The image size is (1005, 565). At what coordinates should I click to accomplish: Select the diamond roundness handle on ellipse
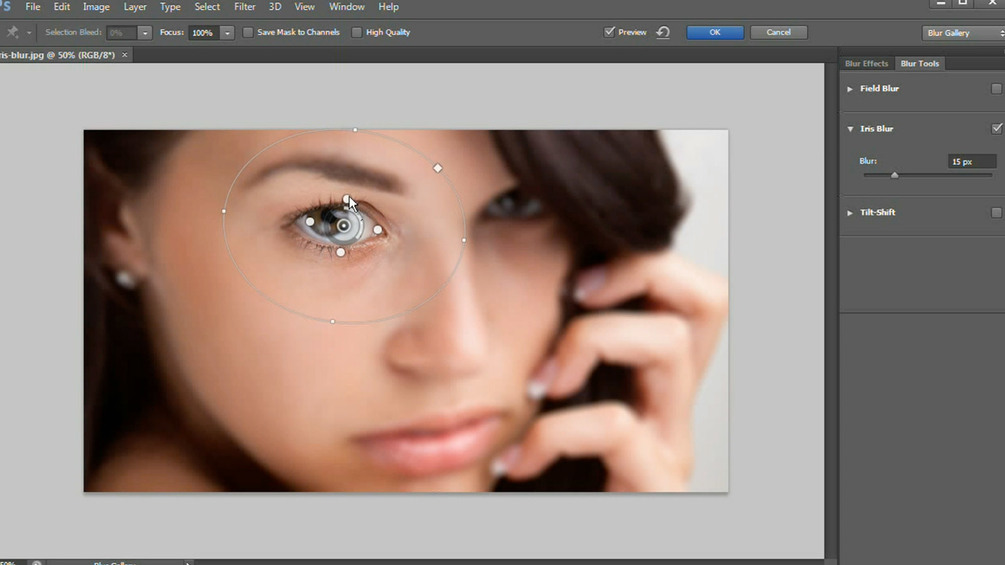438,168
